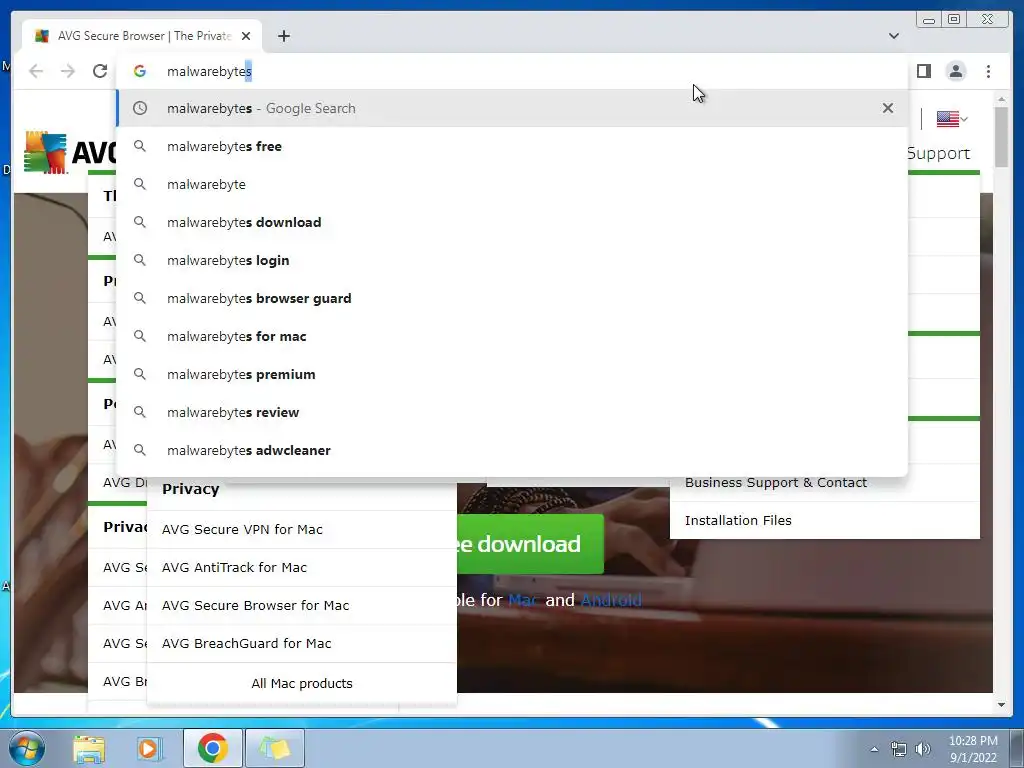This screenshot has width=1024, height=768.
Task: Open the Support menu on AVG page
Action: (x=938, y=153)
